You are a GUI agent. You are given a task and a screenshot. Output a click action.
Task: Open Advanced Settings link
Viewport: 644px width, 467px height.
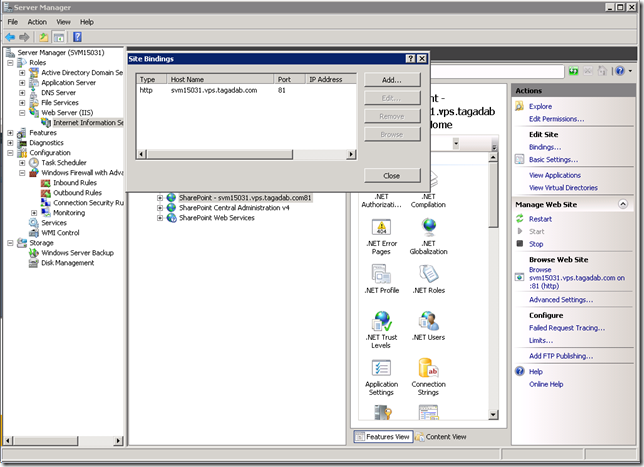pos(561,299)
